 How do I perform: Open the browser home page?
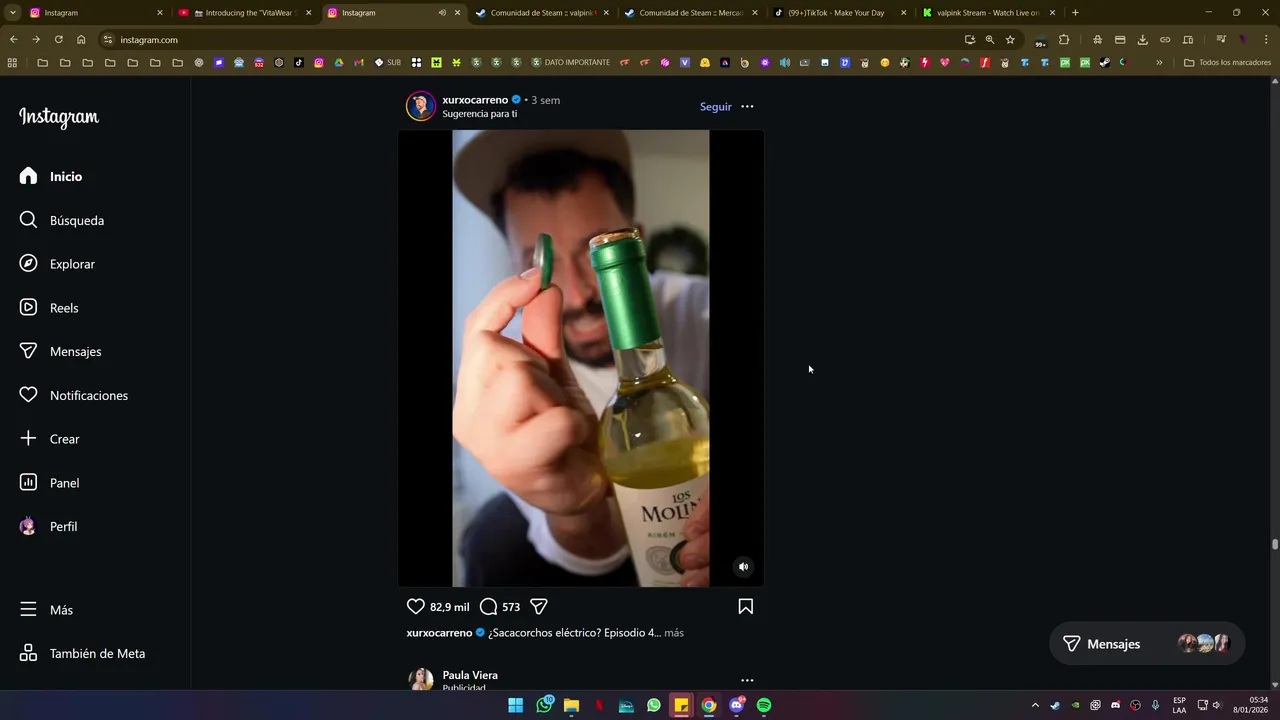(x=81, y=40)
